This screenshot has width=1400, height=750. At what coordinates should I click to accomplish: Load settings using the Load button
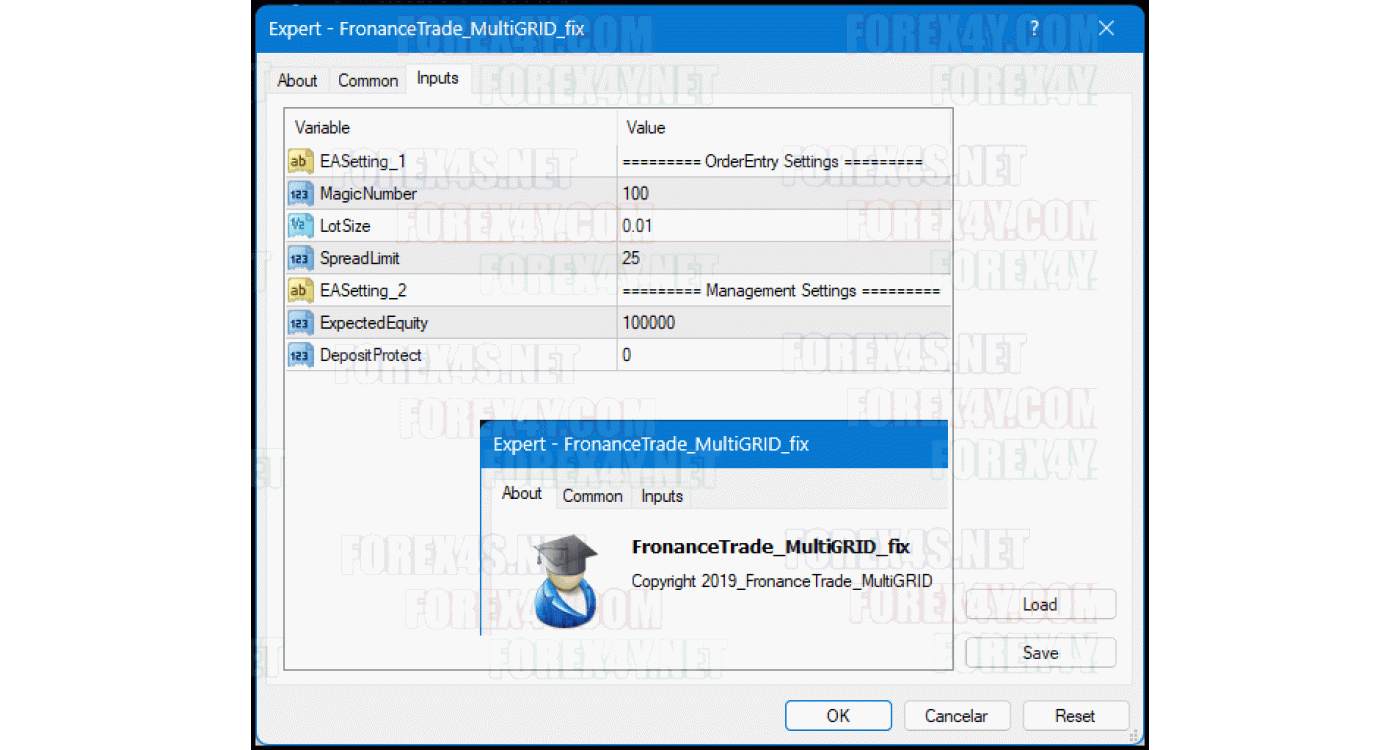click(1040, 604)
